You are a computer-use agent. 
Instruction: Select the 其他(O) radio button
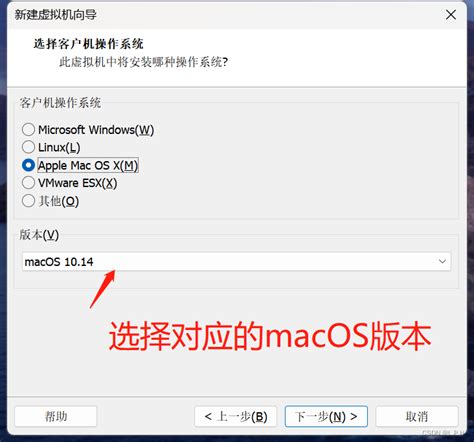click(28, 201)
